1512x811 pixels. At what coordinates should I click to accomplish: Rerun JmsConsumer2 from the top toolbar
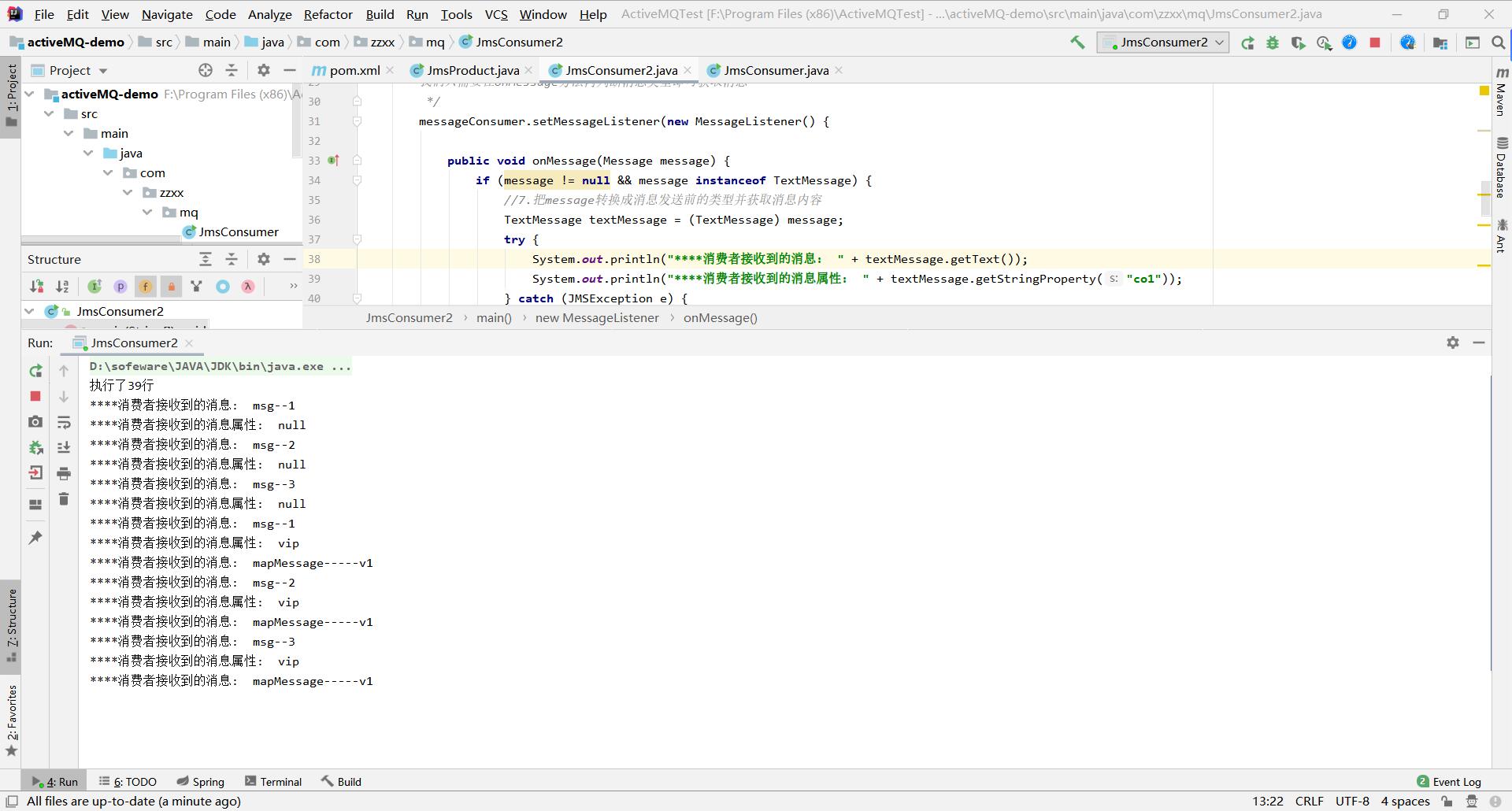click(x=1247, y=43)
